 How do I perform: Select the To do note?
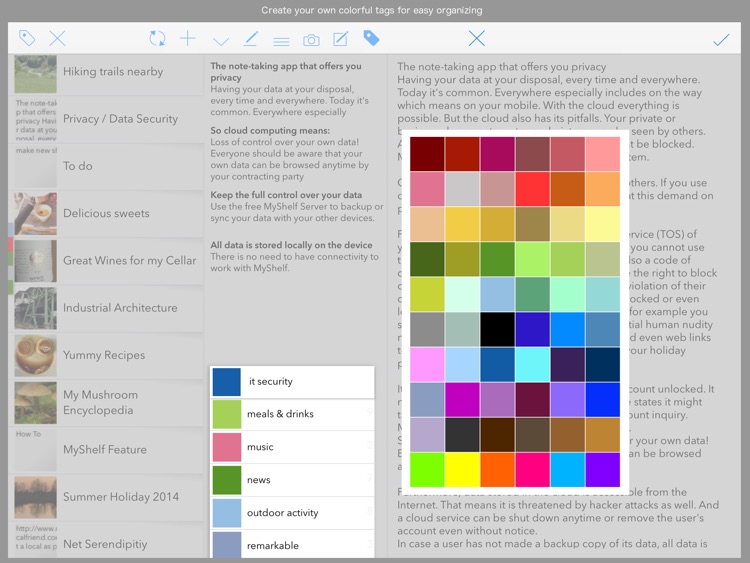106,166
